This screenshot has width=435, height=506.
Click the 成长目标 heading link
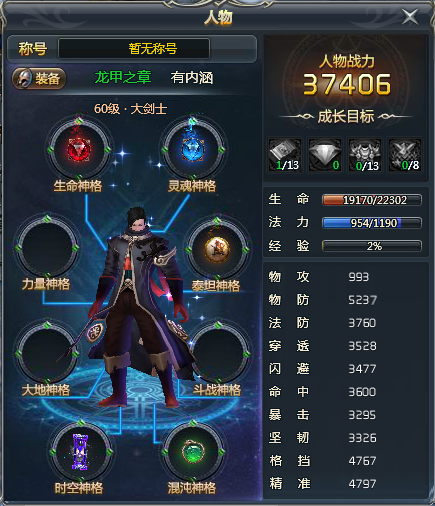(346, 117)
